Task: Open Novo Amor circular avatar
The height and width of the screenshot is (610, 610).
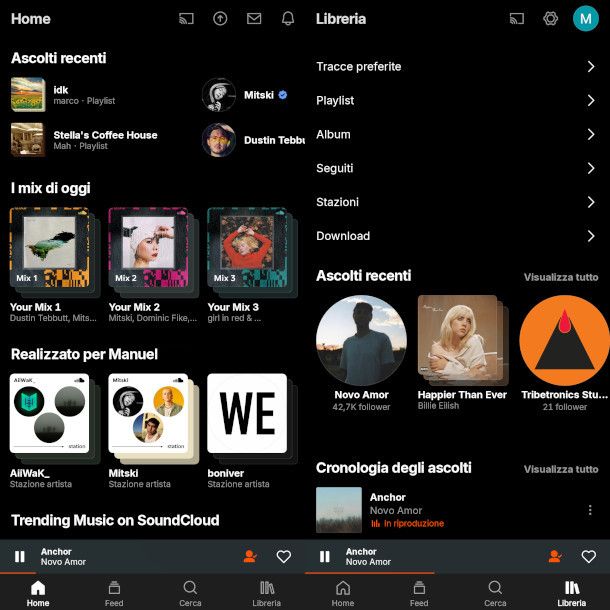Action: (x=361, y=340)
